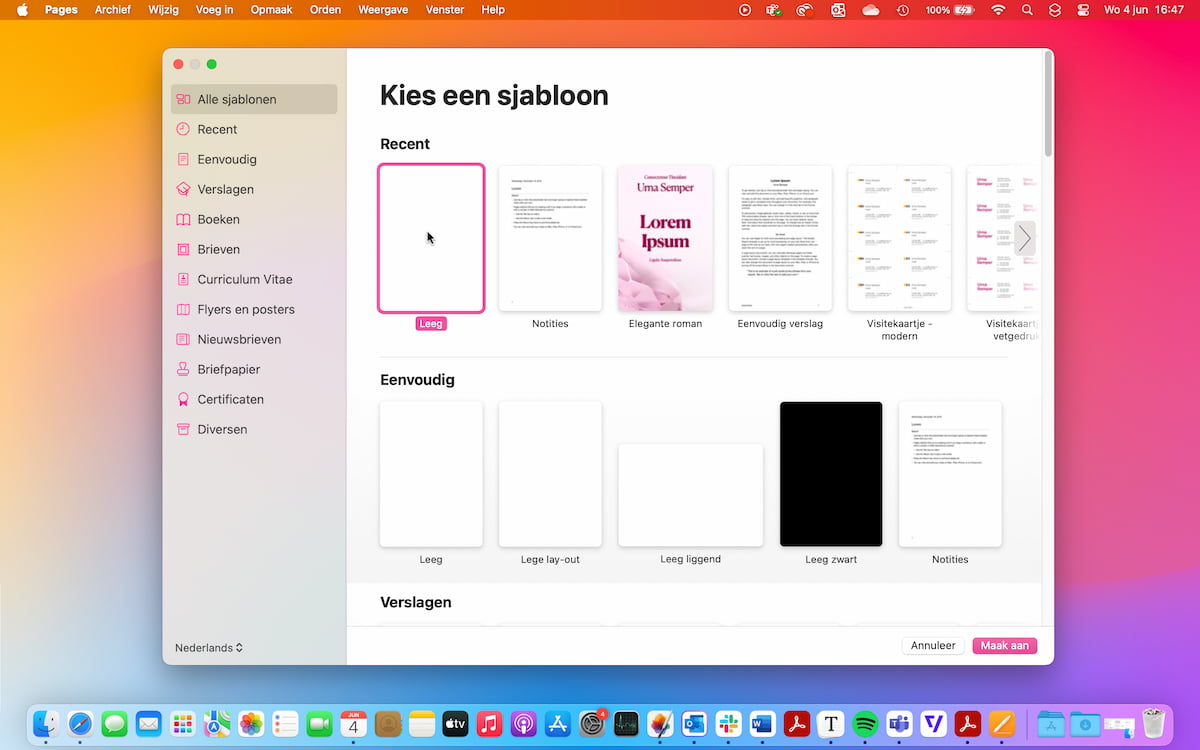Open Control Center in the menu bar
The width and height of the screenshot is (1200, 750).
pos(1083,10)
